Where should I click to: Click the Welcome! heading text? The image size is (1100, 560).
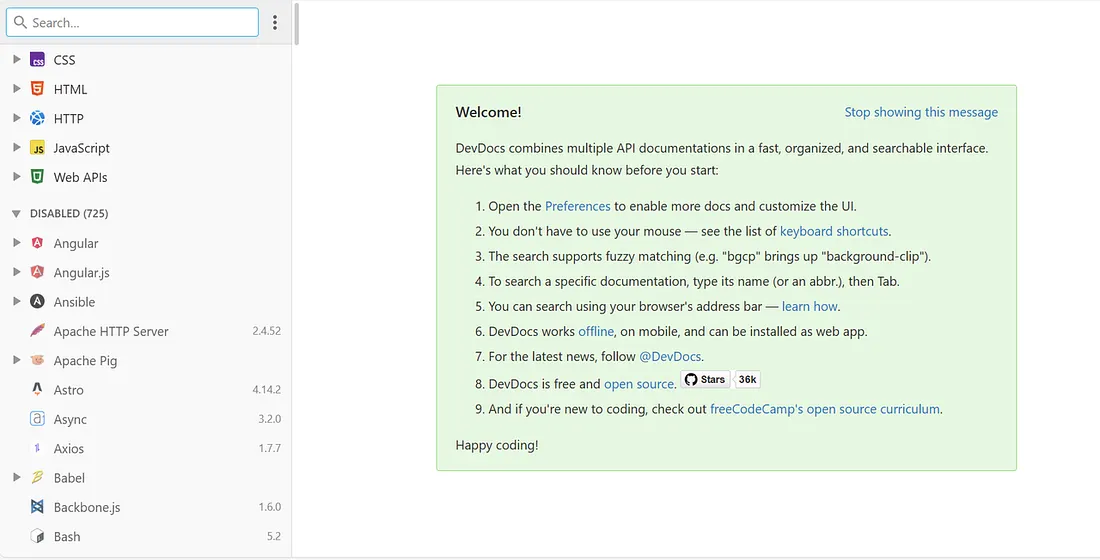click(488, 112)
